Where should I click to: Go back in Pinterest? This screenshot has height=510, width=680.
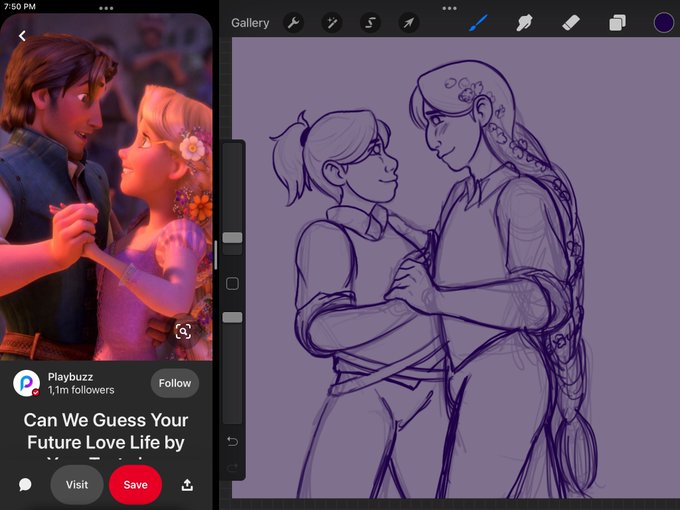pos(22,36)
